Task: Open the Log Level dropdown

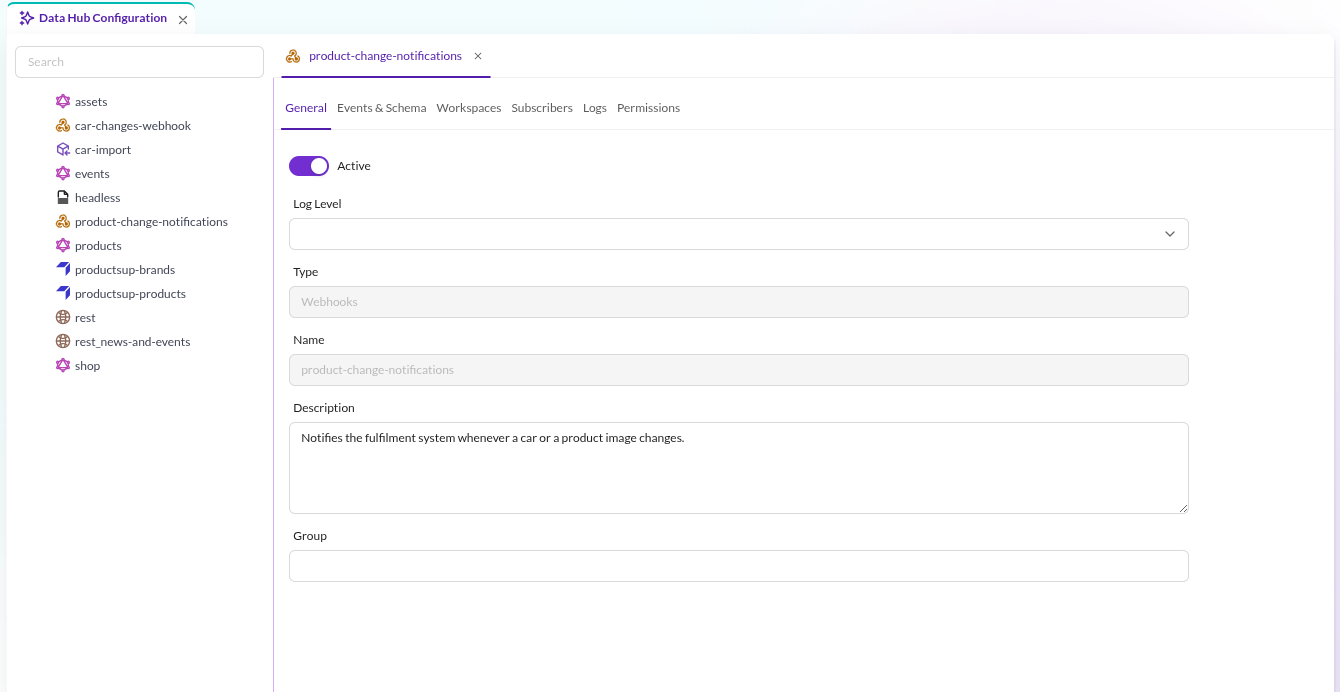Action: pos(739,234)
